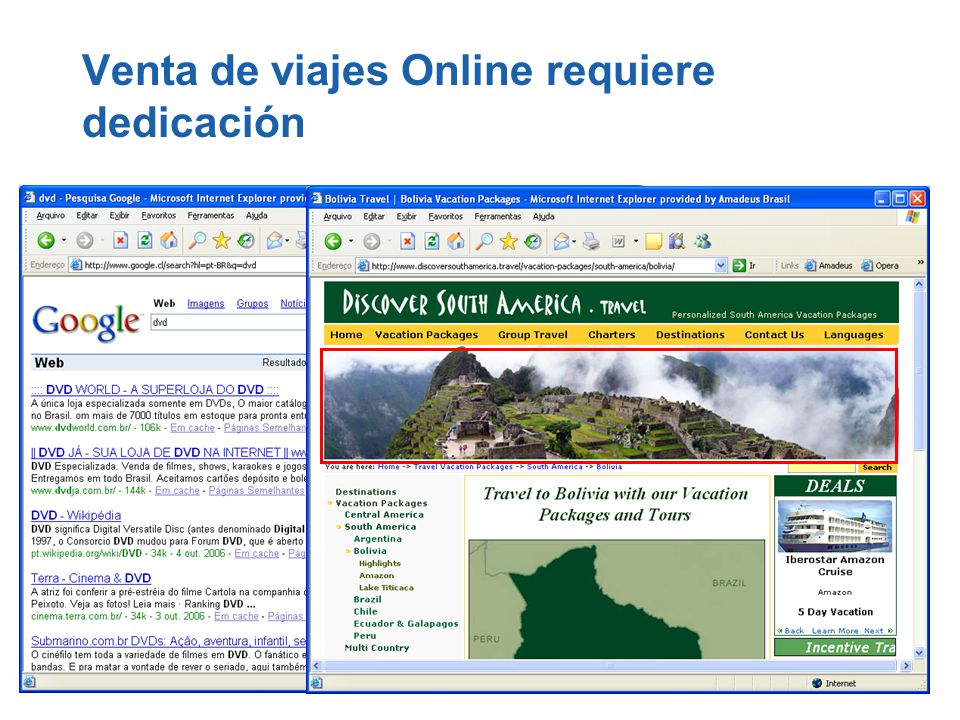Open address bar dropdown in Bolivia Travel window
The width and height of the screenshot is (960, 720).
(721, 266)
